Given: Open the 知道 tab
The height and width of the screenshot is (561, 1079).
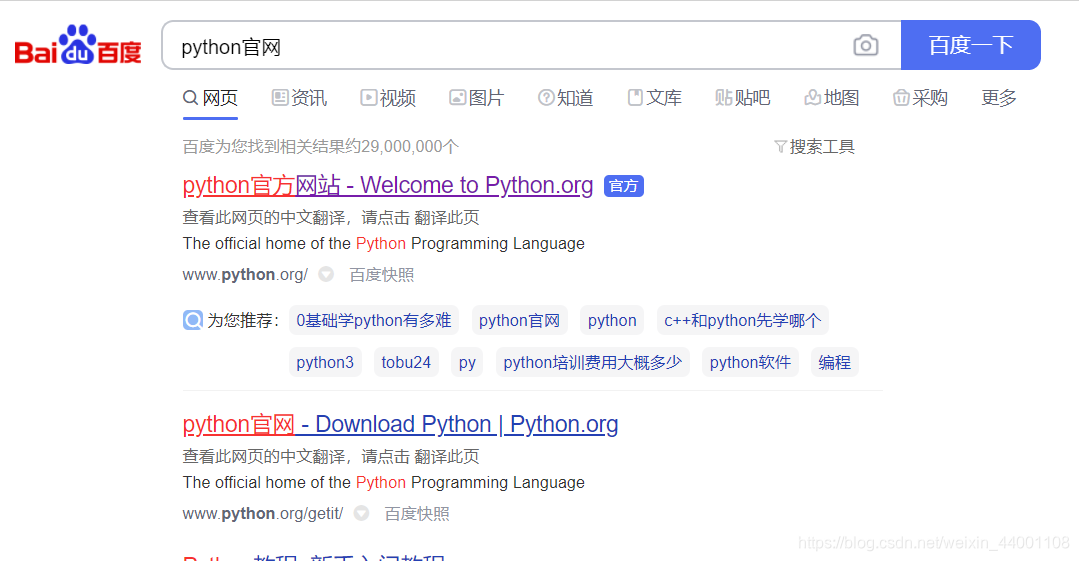Looking at the screenshot, I should [565, 98].
